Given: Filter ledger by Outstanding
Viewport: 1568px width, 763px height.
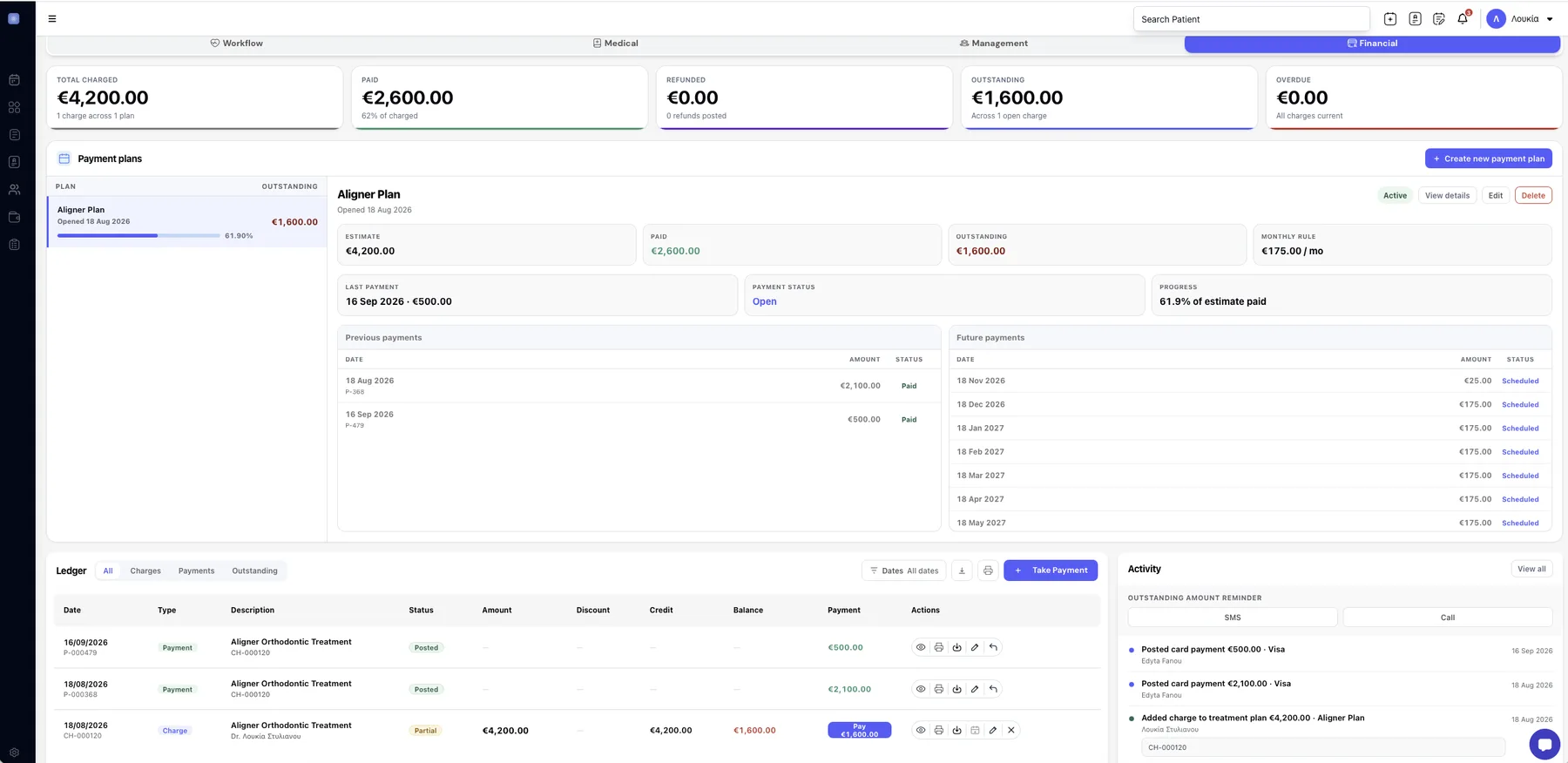Looking at the screenshot, I should tap(254, 571).
